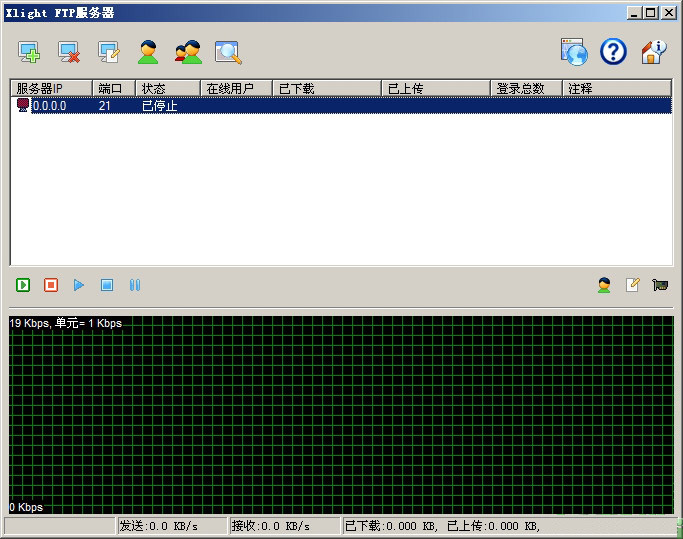The height and width of the screenshot is (539, 683).
Task: Click the notepad edit icon above graph
Action: point(632,285)
